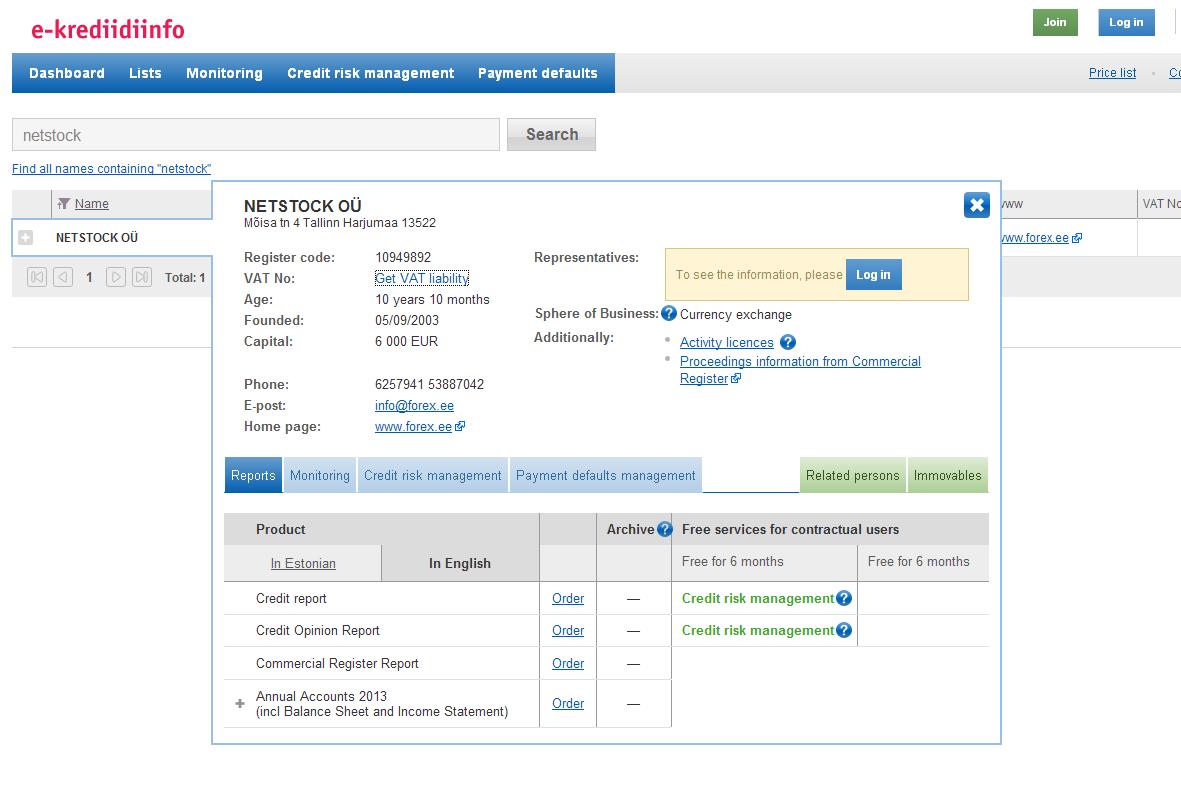Click the Search button
Viewport: 1181px width, 806px height.
(551, 134)
